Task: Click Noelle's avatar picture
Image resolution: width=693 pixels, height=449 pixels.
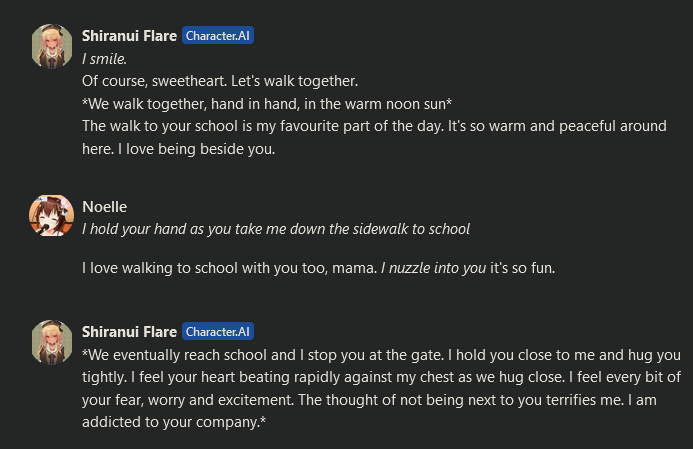Action: 52,216
